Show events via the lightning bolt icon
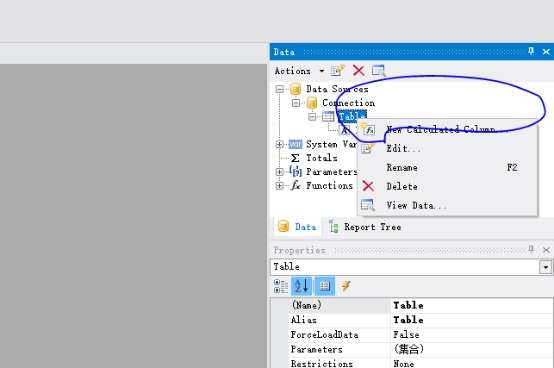This screenshot has height=368, width=554. [x=346, y=286]
